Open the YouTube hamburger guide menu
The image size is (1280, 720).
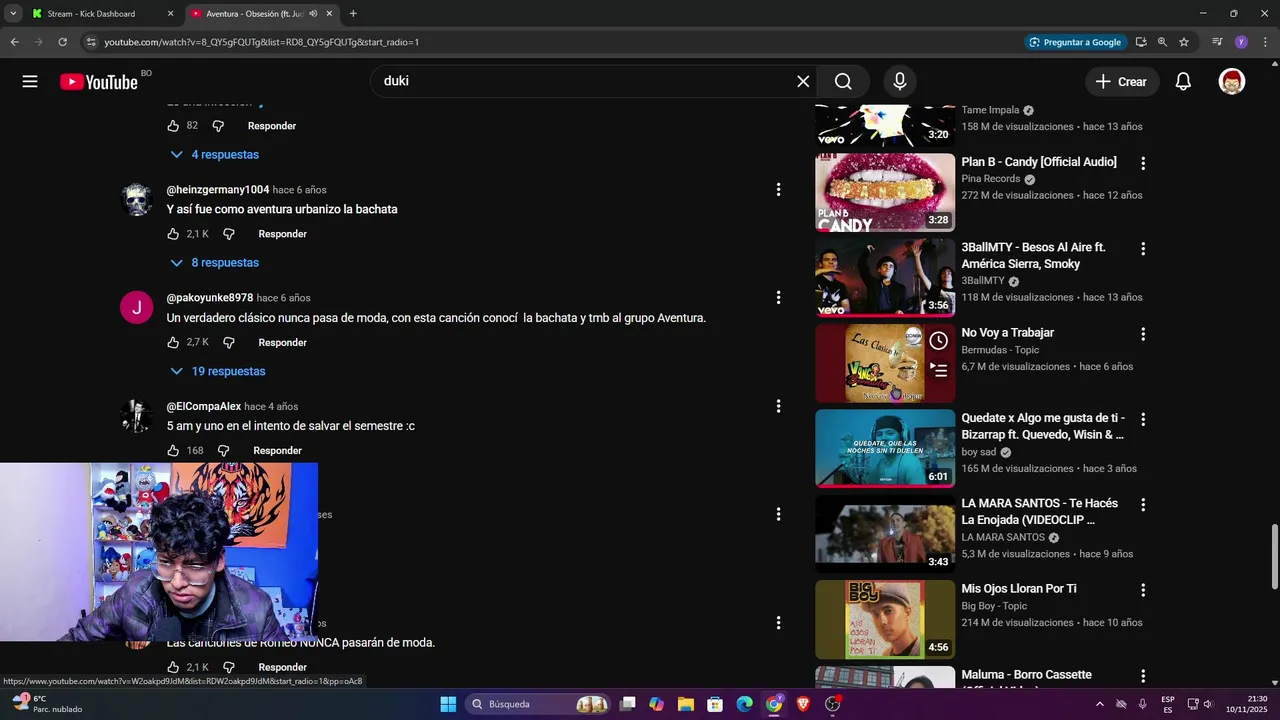pos(30,82)
